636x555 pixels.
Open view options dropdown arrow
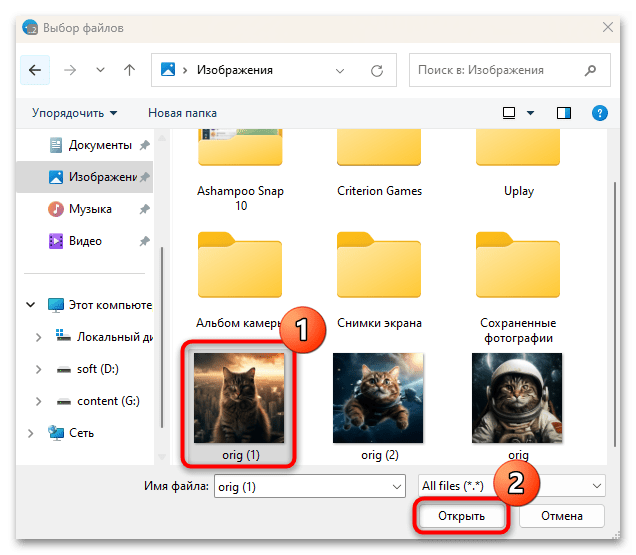click(530, 113)
